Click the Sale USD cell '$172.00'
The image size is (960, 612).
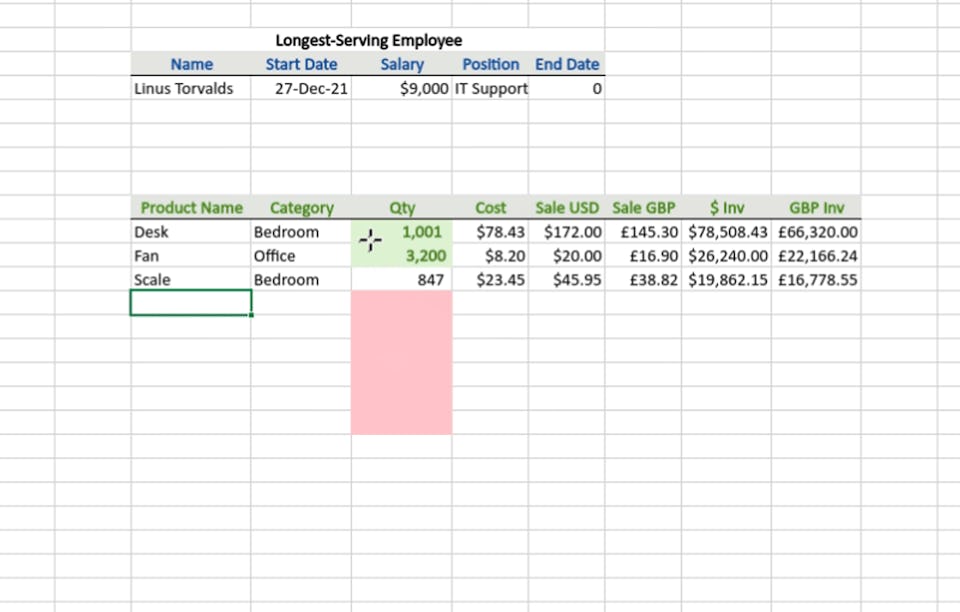point(567,232)
